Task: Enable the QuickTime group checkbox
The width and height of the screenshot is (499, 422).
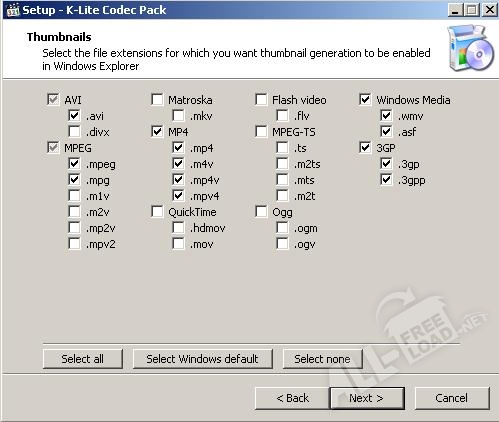Action: (157, 212)
